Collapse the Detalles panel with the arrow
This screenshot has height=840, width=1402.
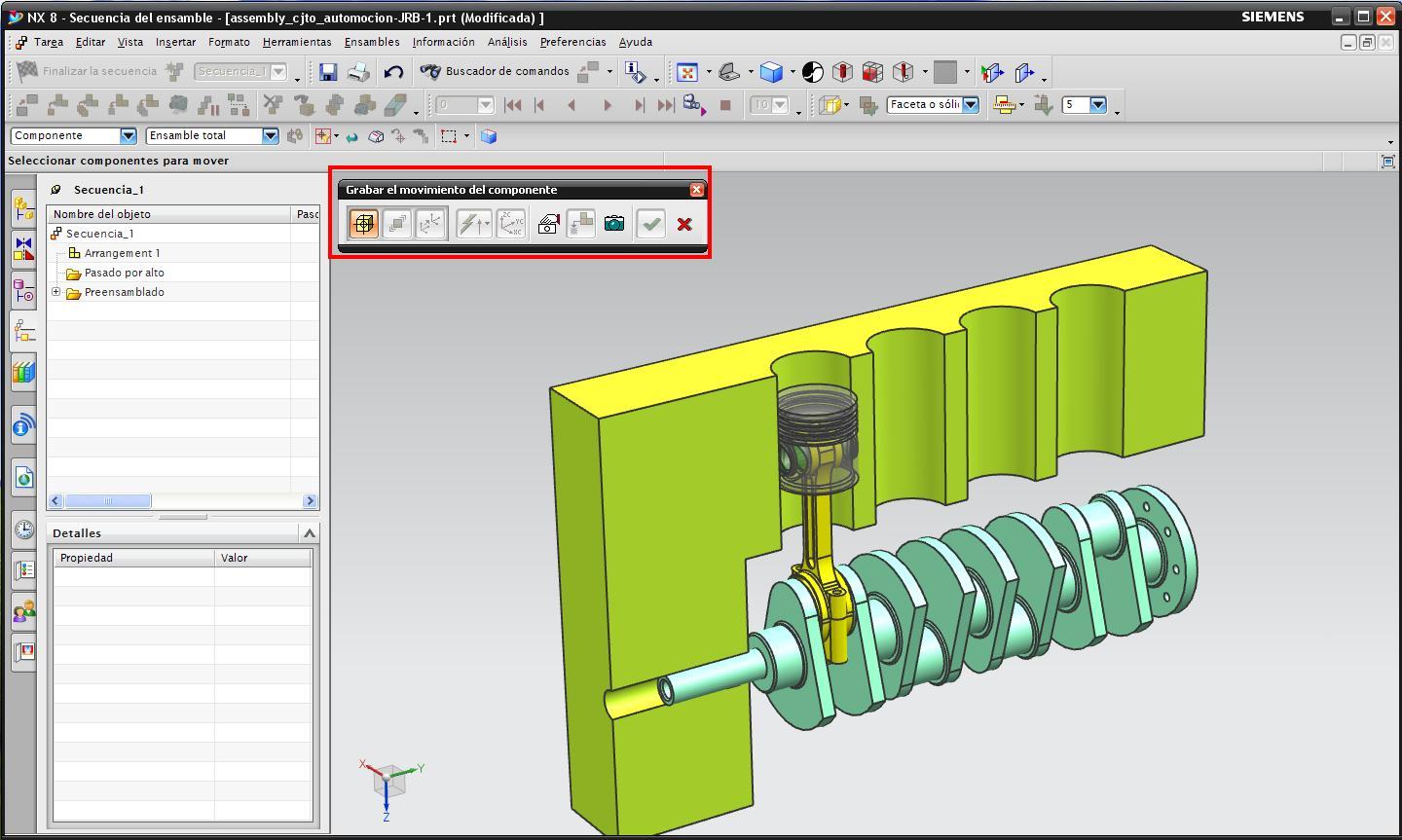point(310,533)
